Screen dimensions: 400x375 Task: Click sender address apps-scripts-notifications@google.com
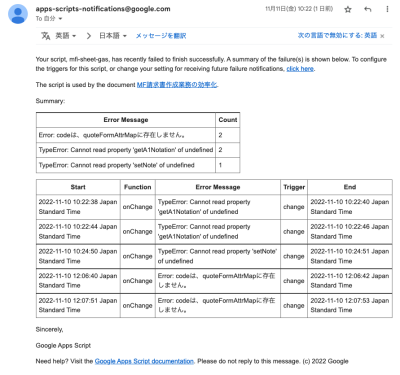pyautogui.click(x=103, y=9)
